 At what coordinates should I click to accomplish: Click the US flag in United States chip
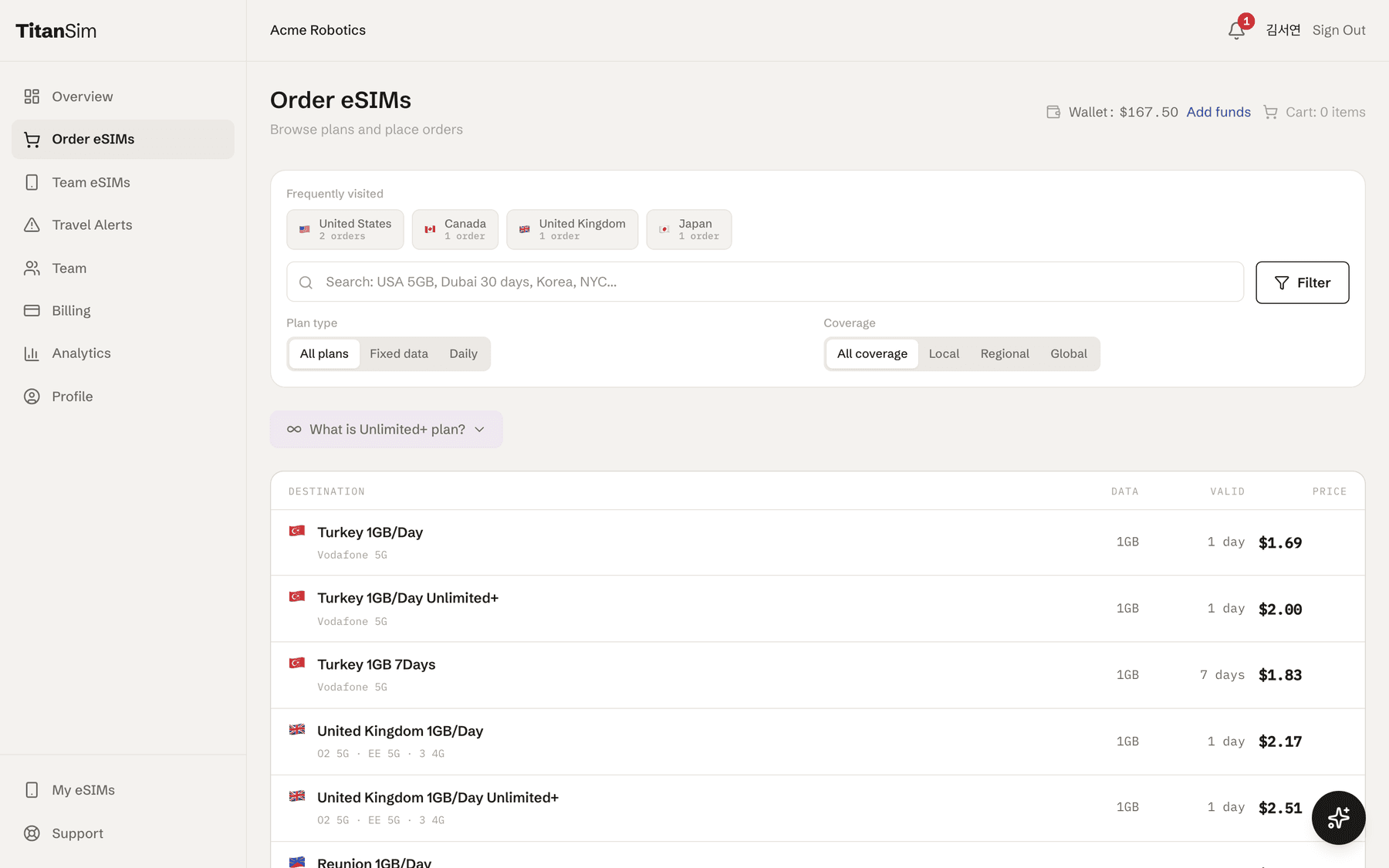point(305,229)
